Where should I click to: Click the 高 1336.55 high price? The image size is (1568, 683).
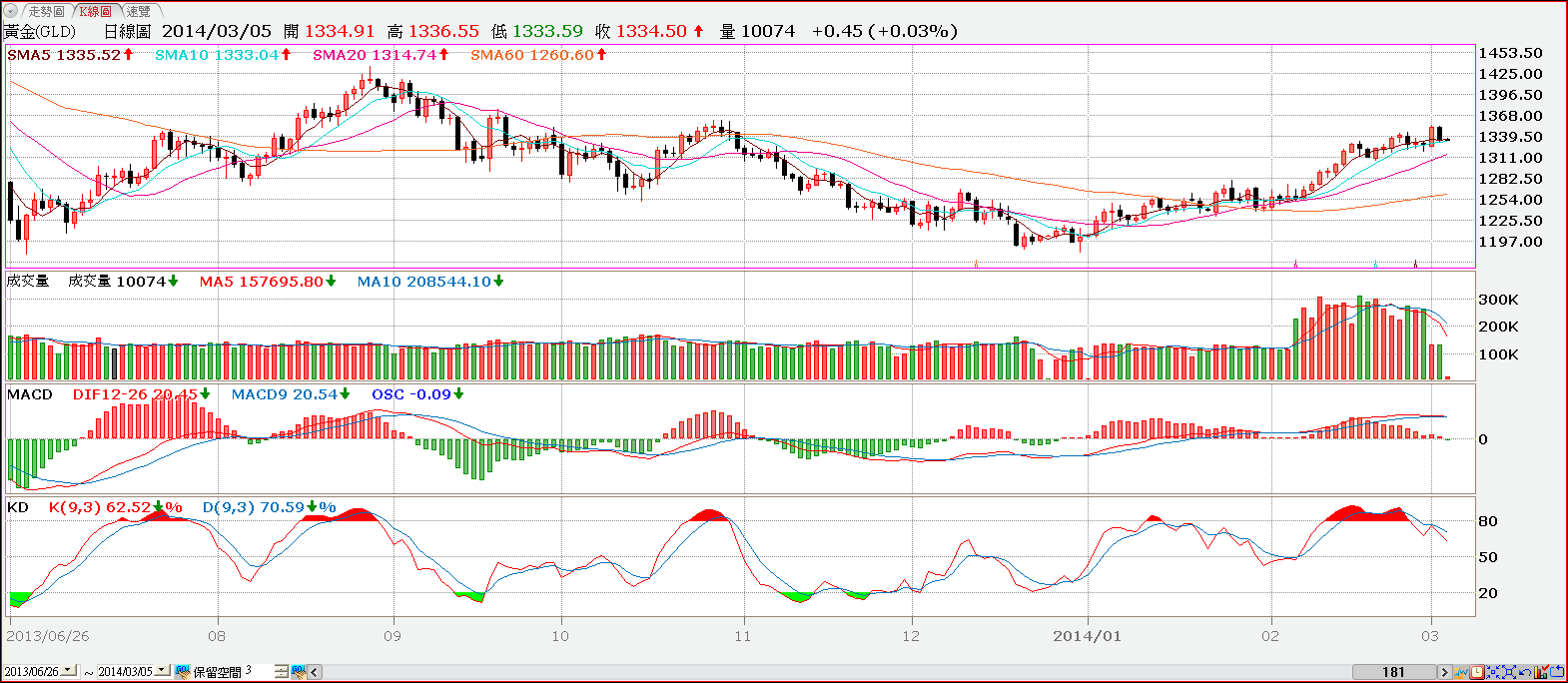click(433, 31)
